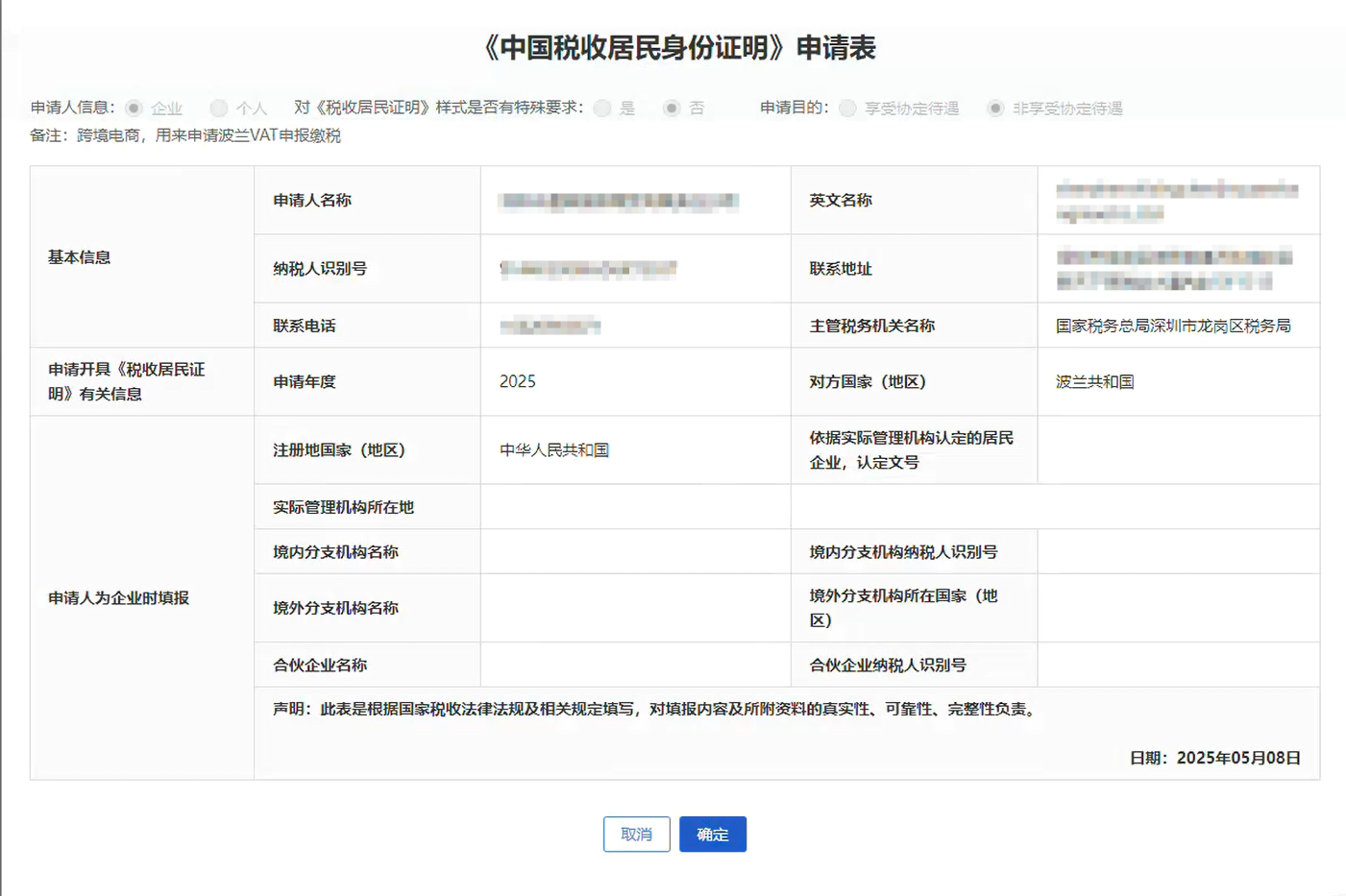The height and width of the screenshot is (896, 1346).
Task: Select the 个人 applicant type radio button
Action: pos(219,108)
